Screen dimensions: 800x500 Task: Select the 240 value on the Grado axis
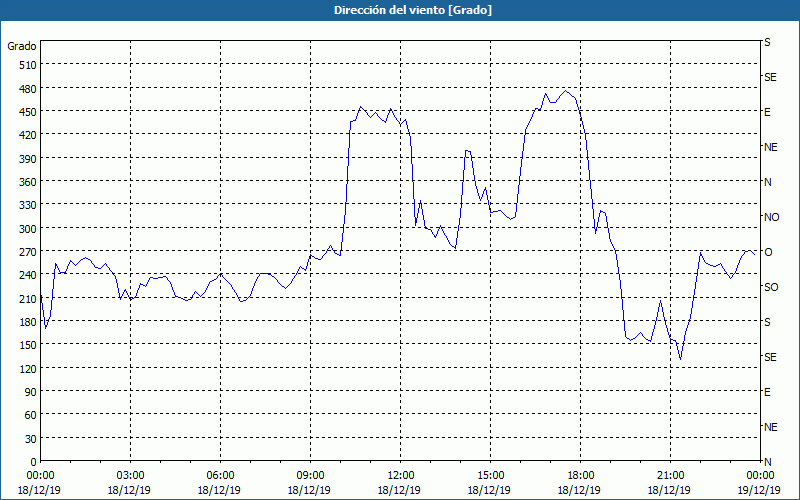pos(29,275)
